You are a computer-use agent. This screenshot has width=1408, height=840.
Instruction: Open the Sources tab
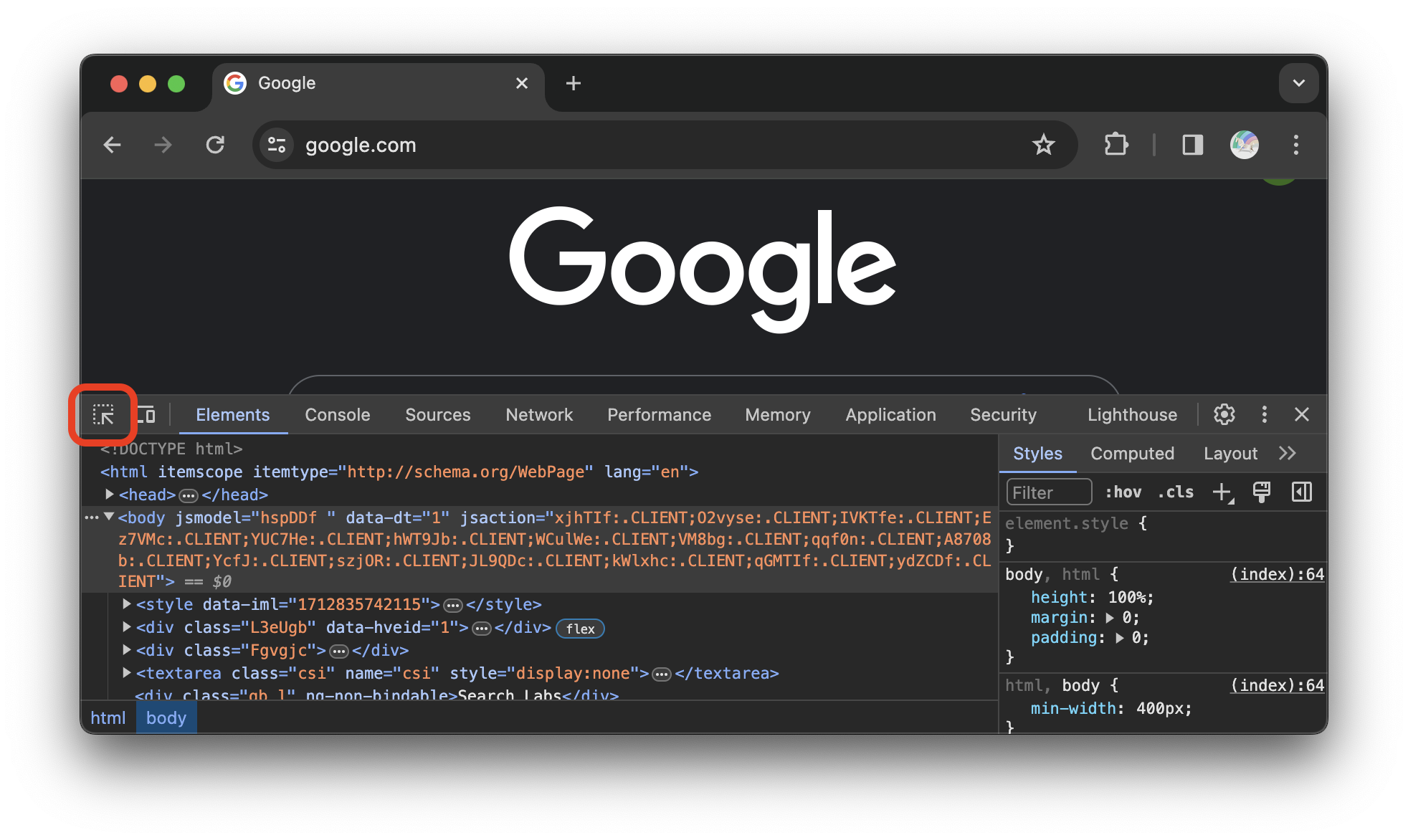[x=438, y=415]
